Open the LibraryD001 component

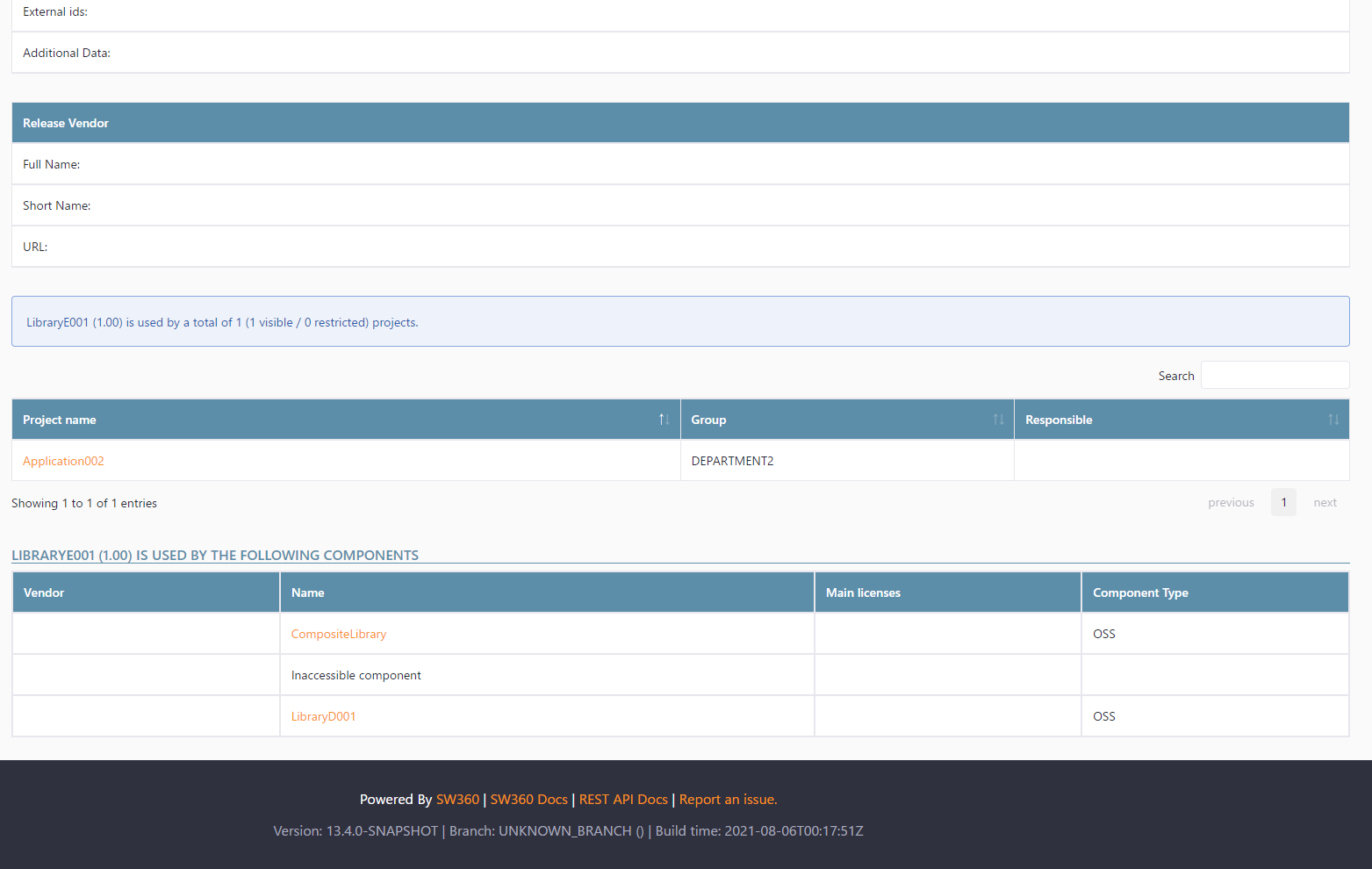[x=323, y=715]
